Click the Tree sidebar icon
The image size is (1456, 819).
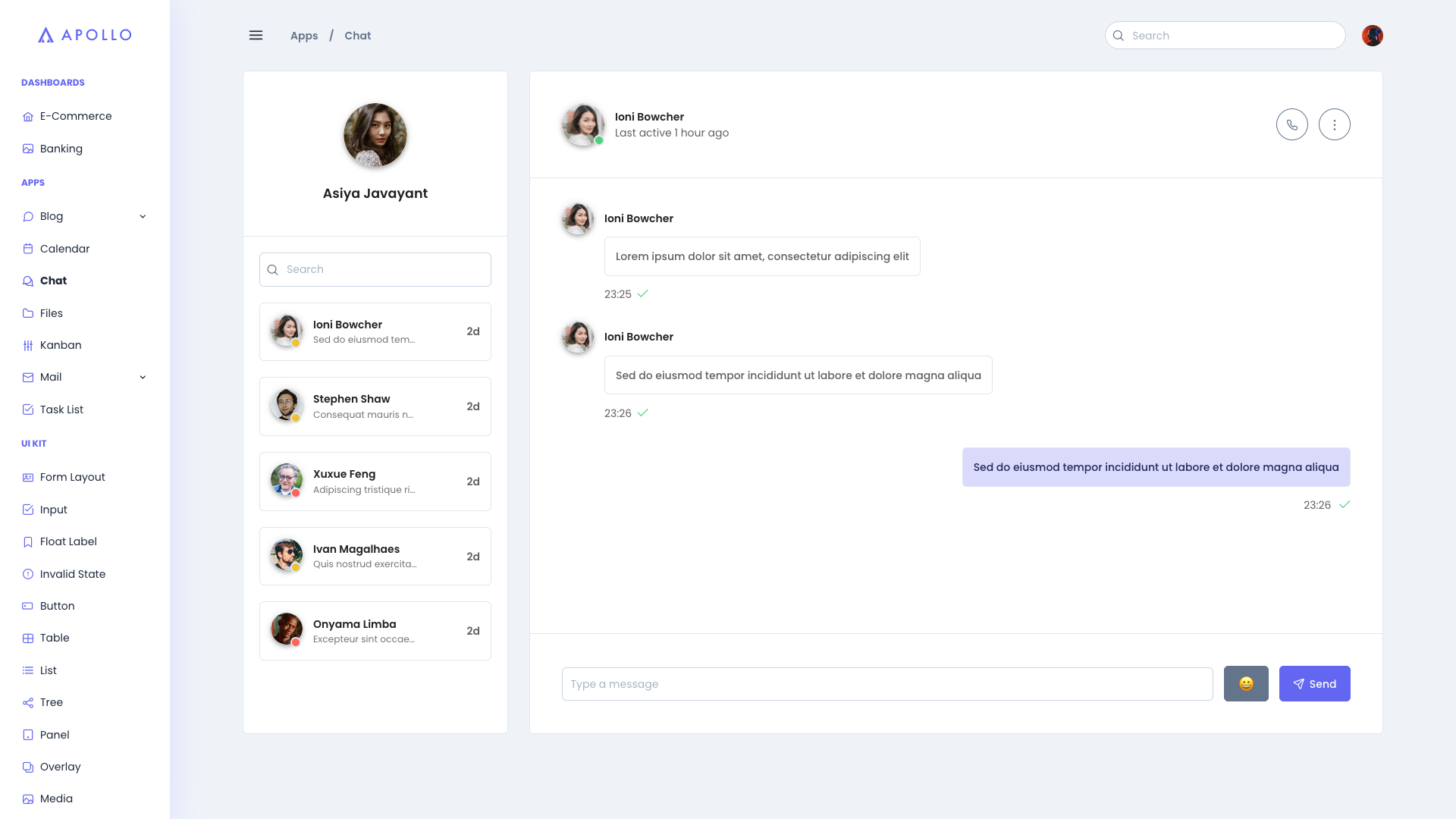click(x=28, y=702)
